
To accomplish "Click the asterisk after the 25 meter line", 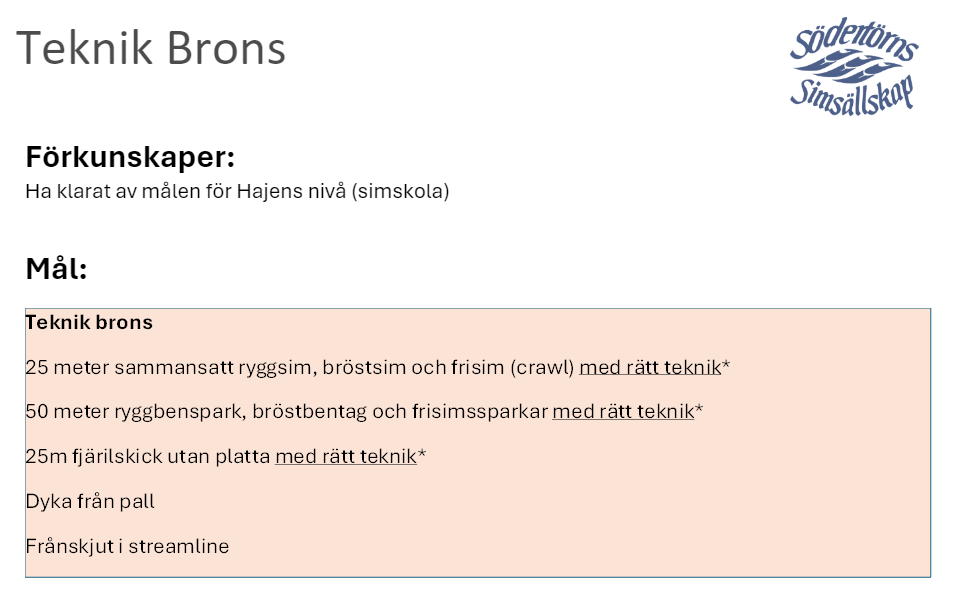I will (726, 365).
